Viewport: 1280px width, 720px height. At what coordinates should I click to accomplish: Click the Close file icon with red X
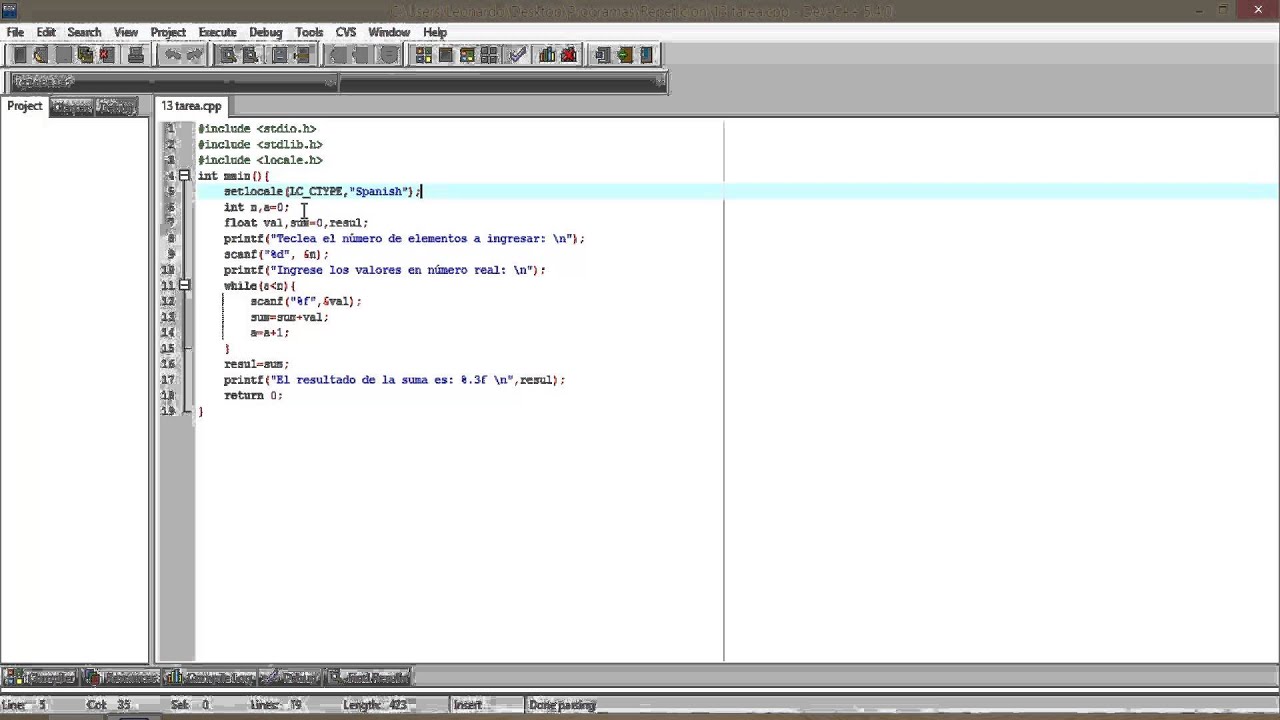(x=108, y=55)
